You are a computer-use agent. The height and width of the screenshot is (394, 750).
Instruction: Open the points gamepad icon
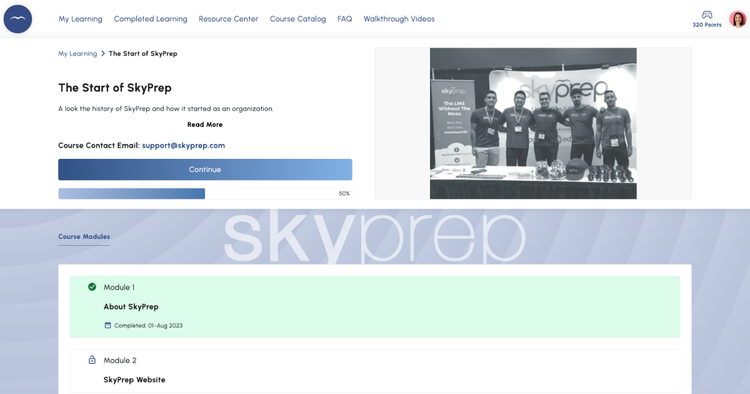point(707,14)
